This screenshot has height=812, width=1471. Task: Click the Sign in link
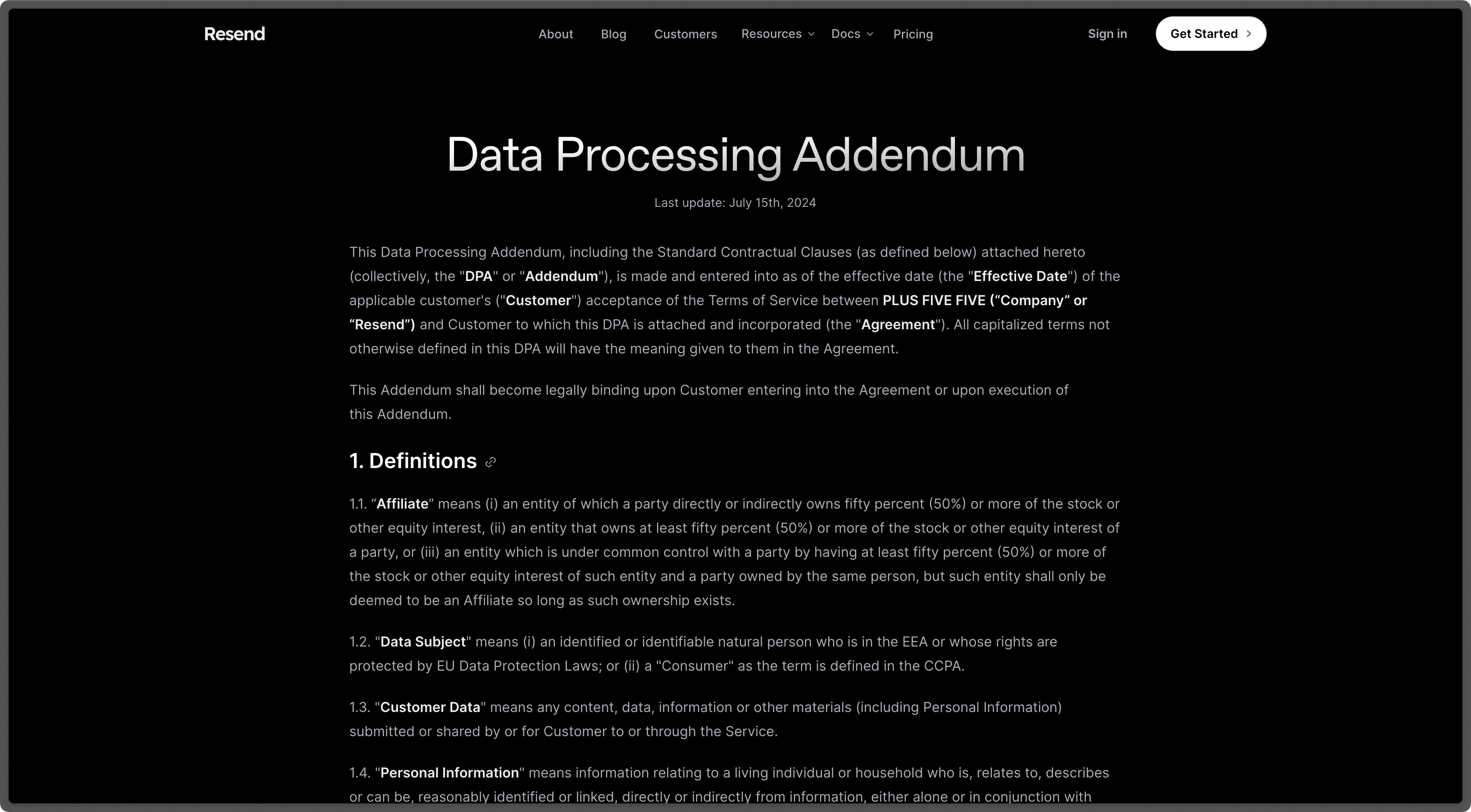click(1107, 33)
